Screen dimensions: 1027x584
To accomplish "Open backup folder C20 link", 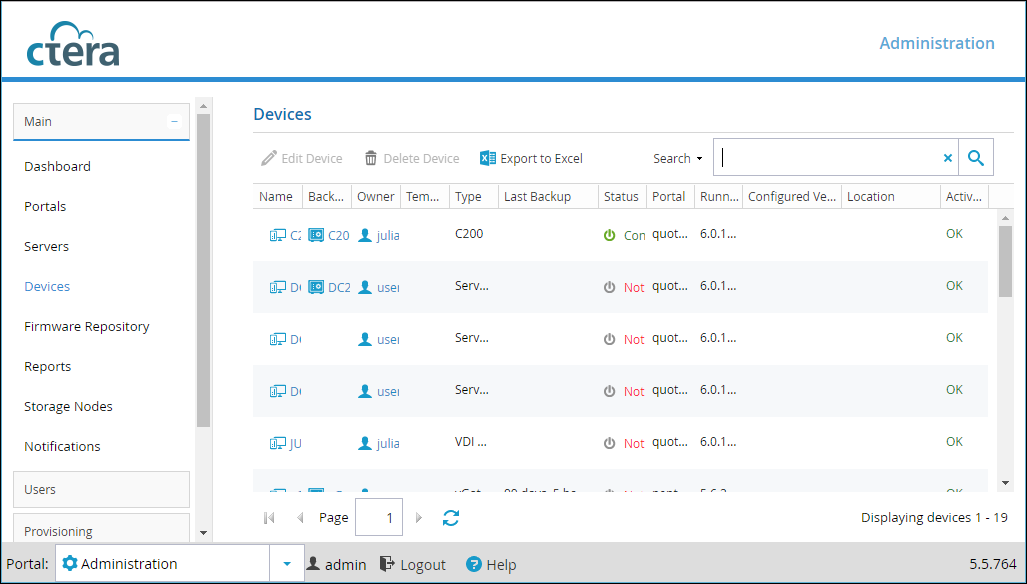I will pos(339,235).
